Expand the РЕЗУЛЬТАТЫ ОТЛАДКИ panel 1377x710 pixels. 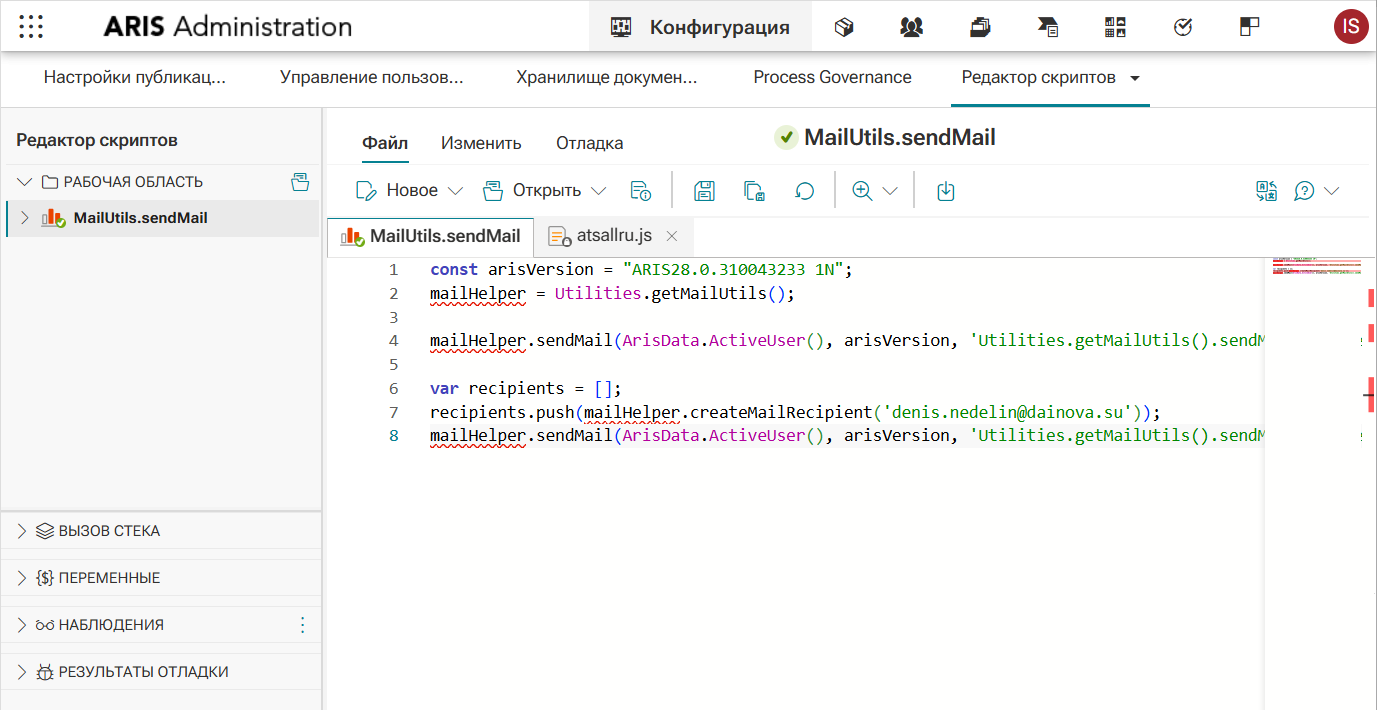(x=23, y=672)
